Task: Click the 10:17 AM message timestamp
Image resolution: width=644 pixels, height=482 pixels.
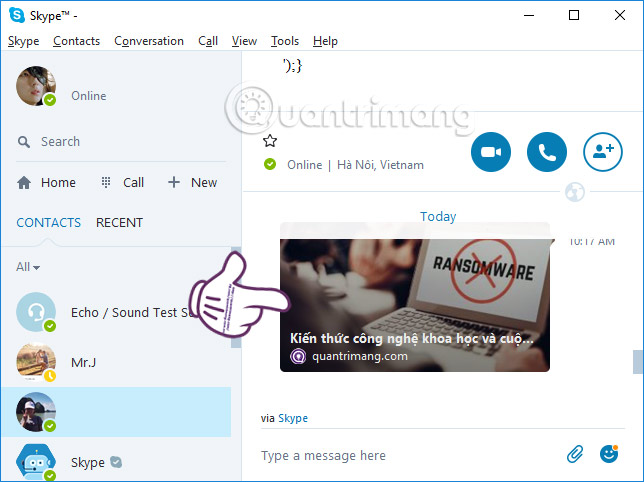Action: [592, 242]
